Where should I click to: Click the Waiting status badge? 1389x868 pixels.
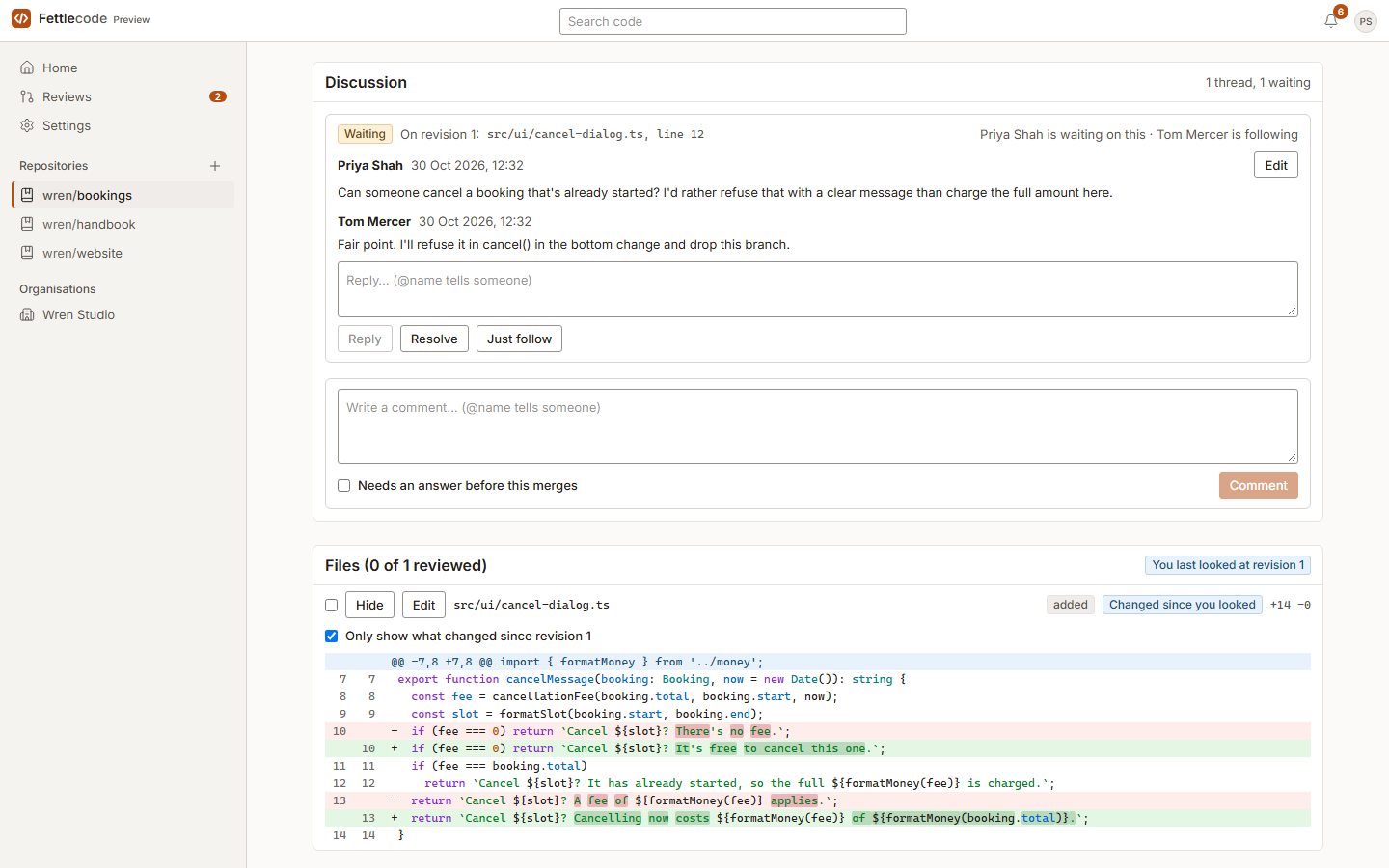(365, 134)
